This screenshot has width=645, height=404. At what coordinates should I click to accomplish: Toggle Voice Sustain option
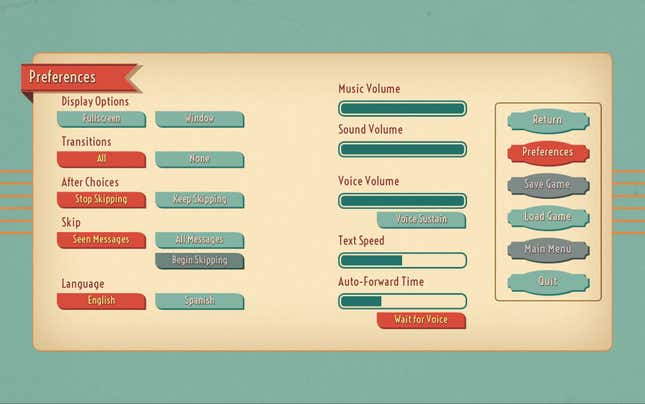[x=421, y=220]
